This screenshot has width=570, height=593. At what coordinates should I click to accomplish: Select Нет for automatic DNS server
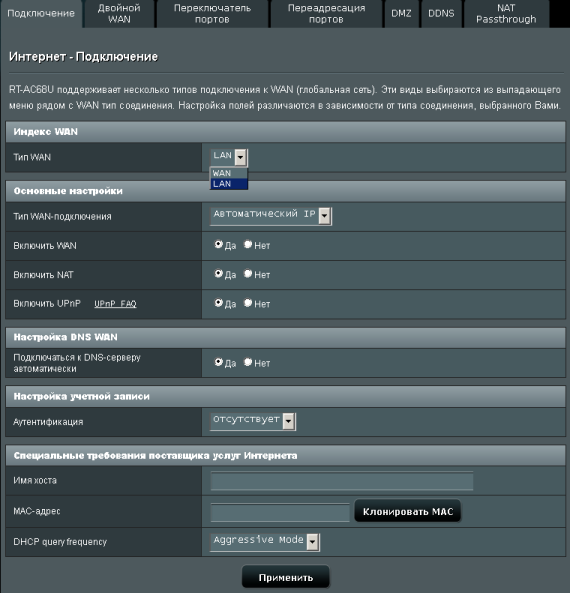248,362
